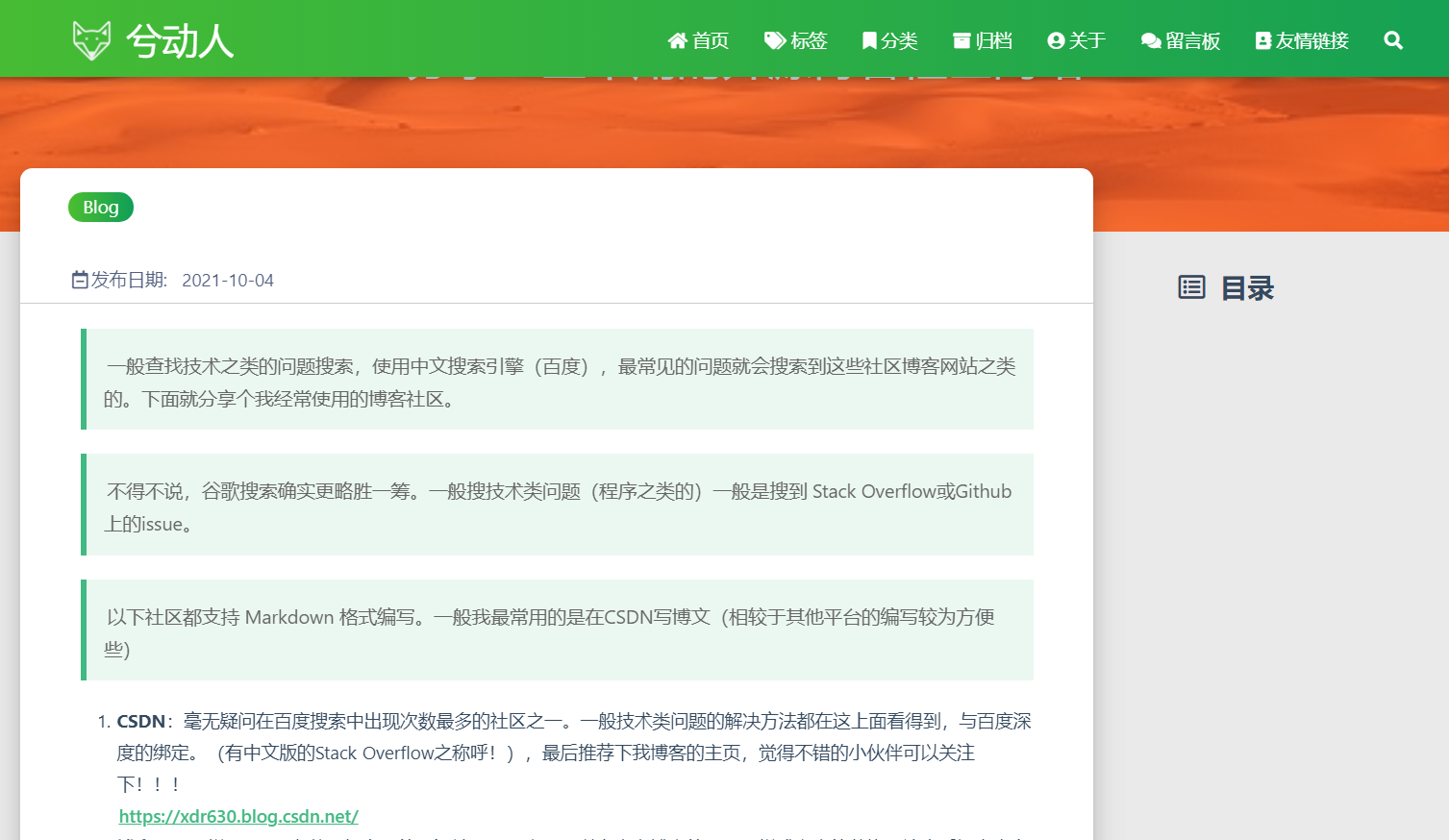
Task: Click the bold CSDN list item title
Action: 141,721
